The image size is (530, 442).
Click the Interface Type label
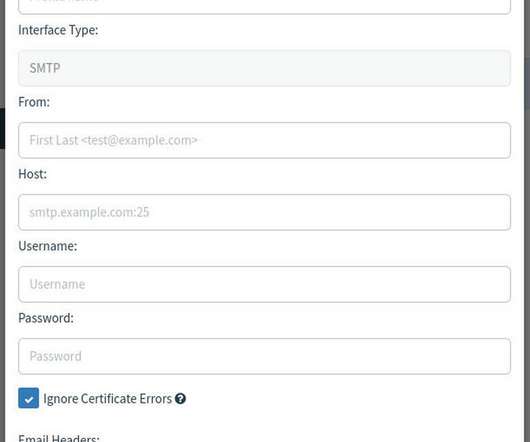click(58, 30)
